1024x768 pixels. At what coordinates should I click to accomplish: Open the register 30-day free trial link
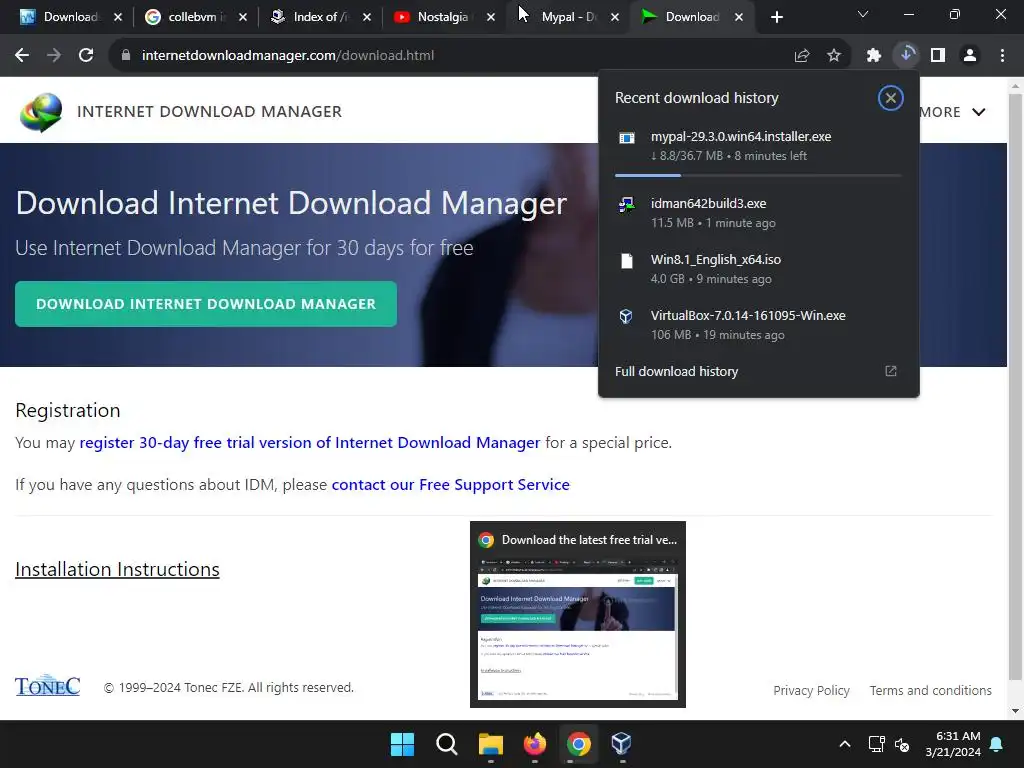(x=310, y=442)
